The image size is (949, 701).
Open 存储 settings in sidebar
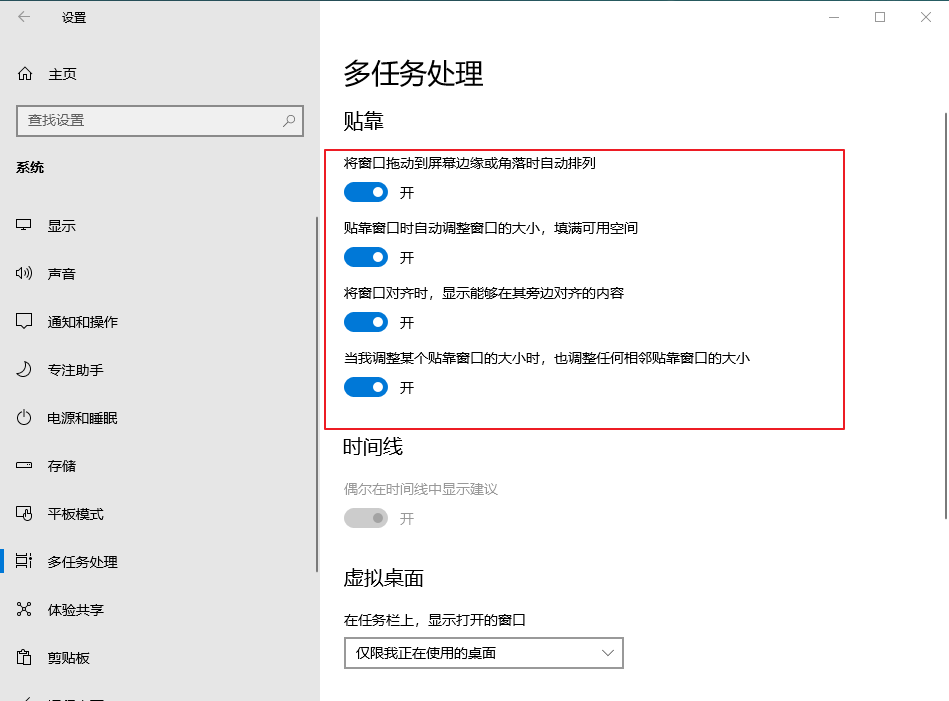click(62, 465)
